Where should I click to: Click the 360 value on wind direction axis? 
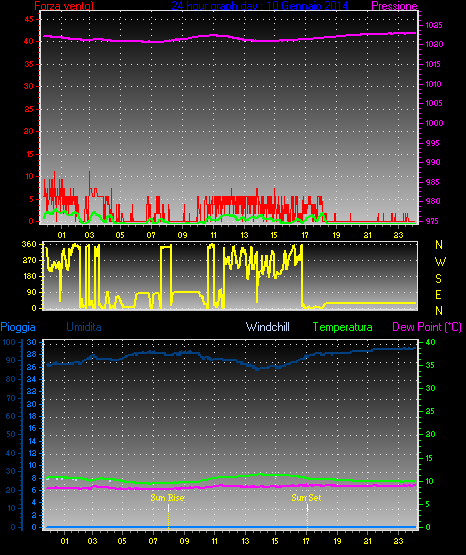pyautogui.click(x=29, y=244)
